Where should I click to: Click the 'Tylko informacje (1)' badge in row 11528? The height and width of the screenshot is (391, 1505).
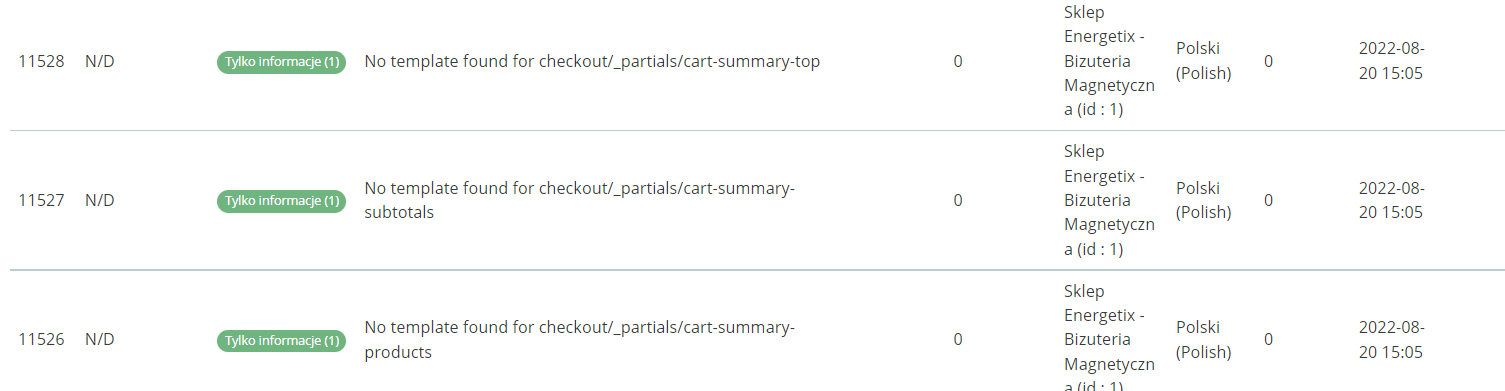281,62
